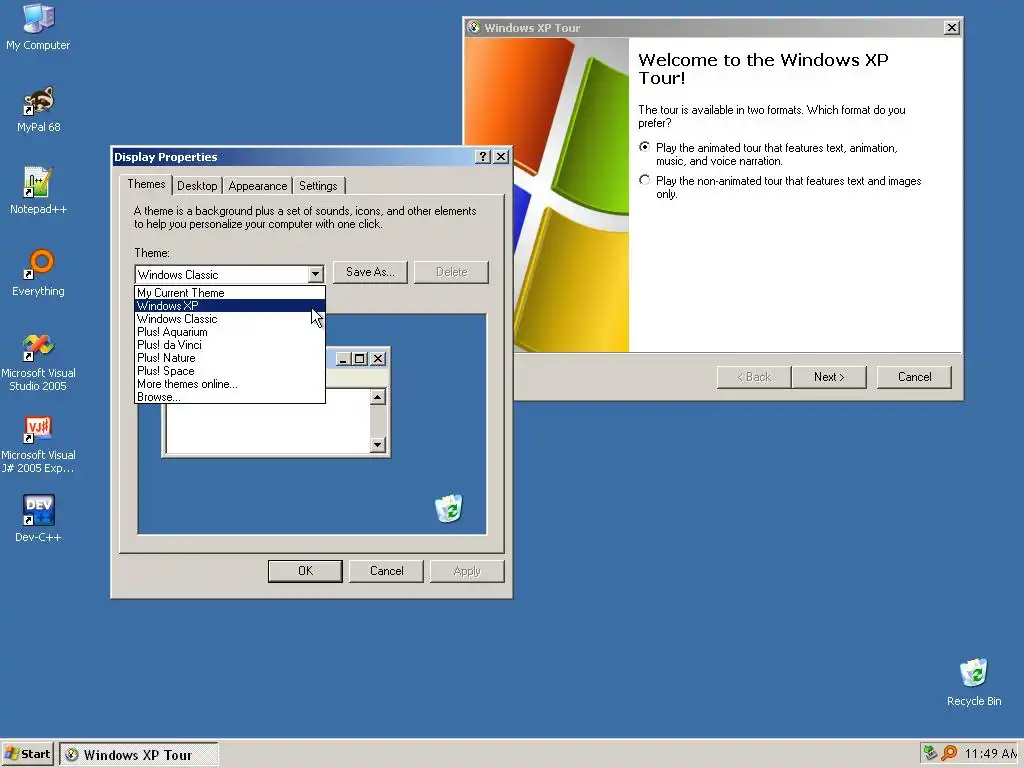This screenshot has height=768, width=1024.
Task: Click Next in Windows XP Tour
Action: (829, 377)
